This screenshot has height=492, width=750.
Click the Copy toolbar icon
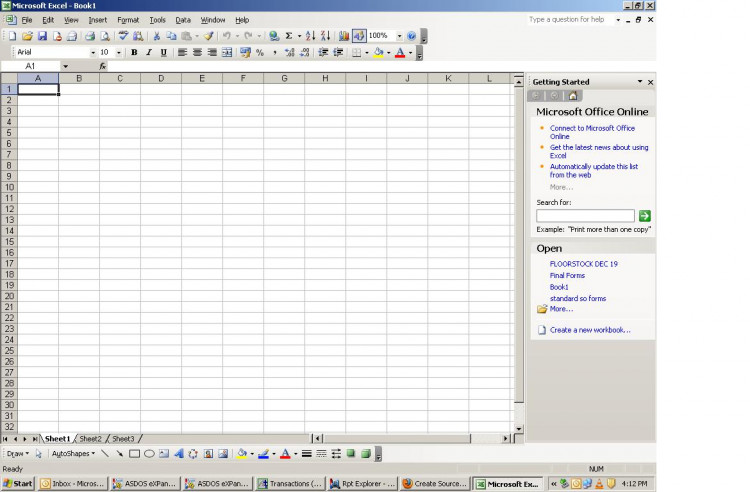coord(171,36)
